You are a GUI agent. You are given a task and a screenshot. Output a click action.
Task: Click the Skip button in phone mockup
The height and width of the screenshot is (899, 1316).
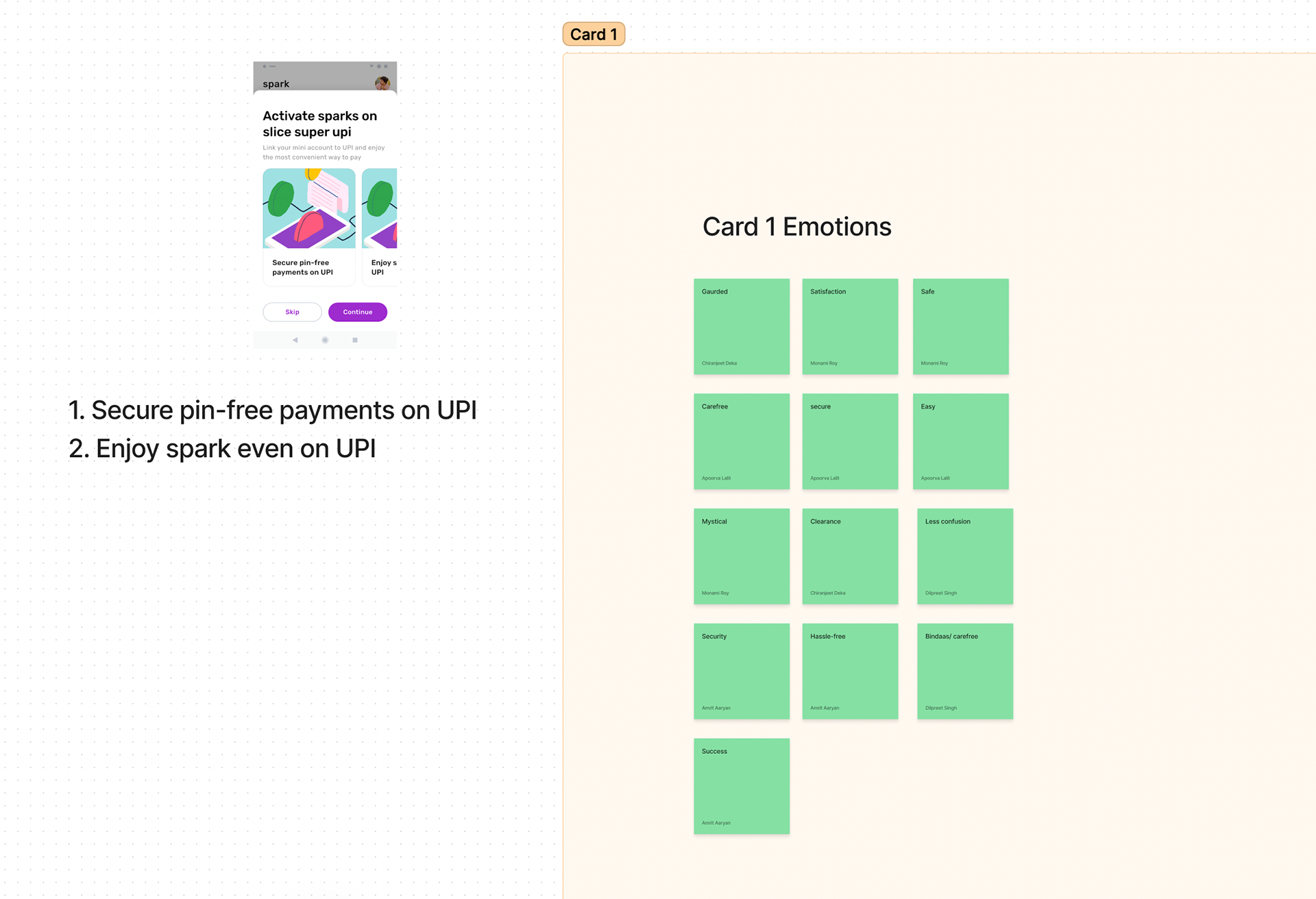tap(292, 312)
